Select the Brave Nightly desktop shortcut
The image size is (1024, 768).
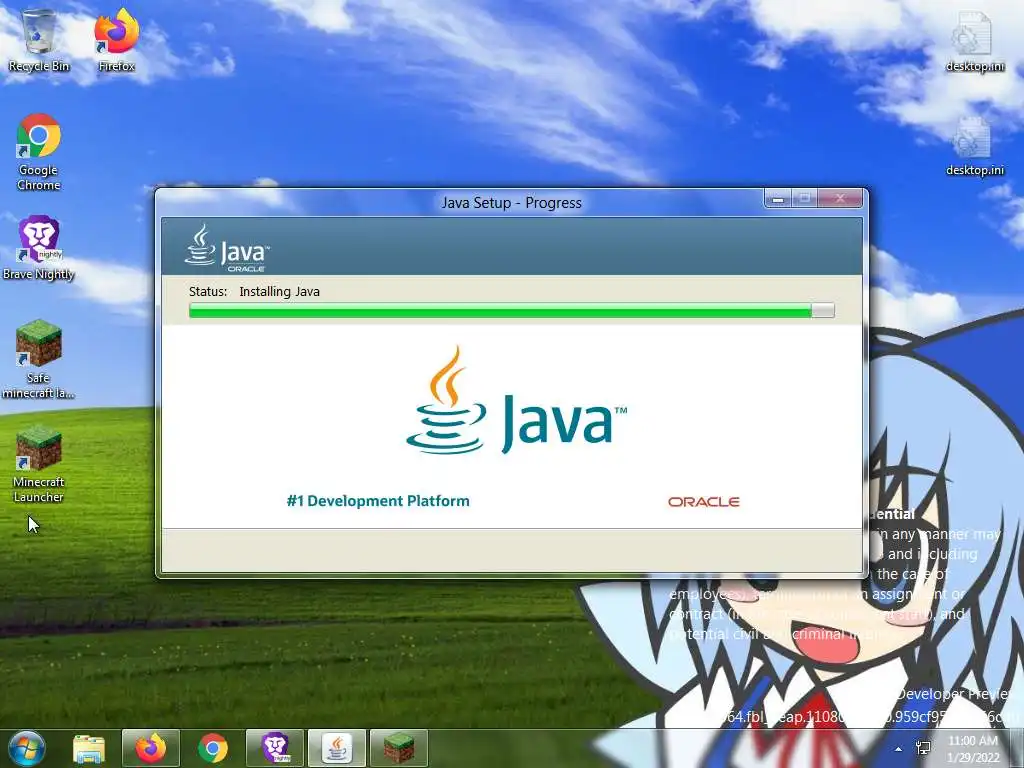[39, 248]
